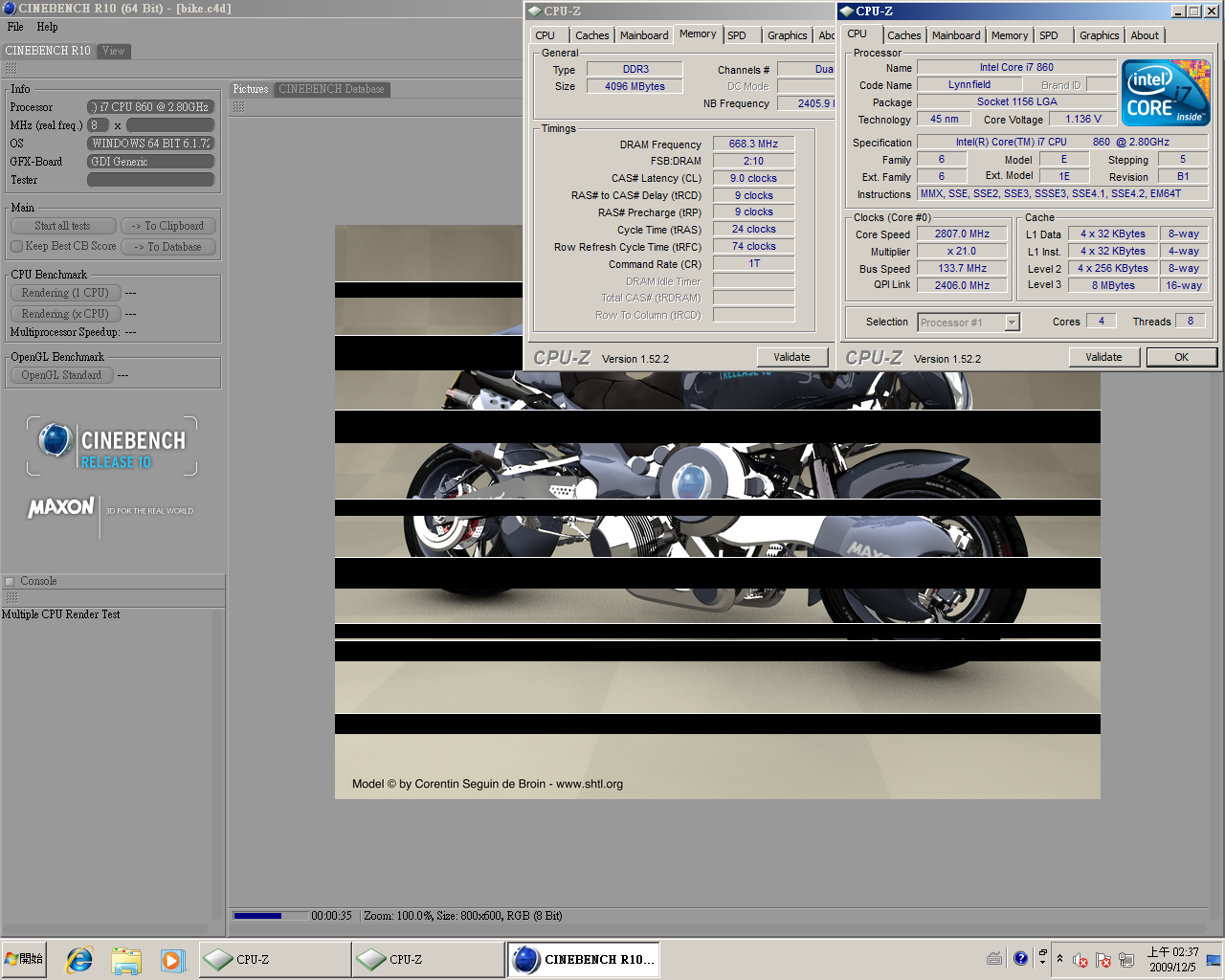The image size is (1225, 980).
Task: Select the Pictures tab
Action: click(x=251, y=89)
